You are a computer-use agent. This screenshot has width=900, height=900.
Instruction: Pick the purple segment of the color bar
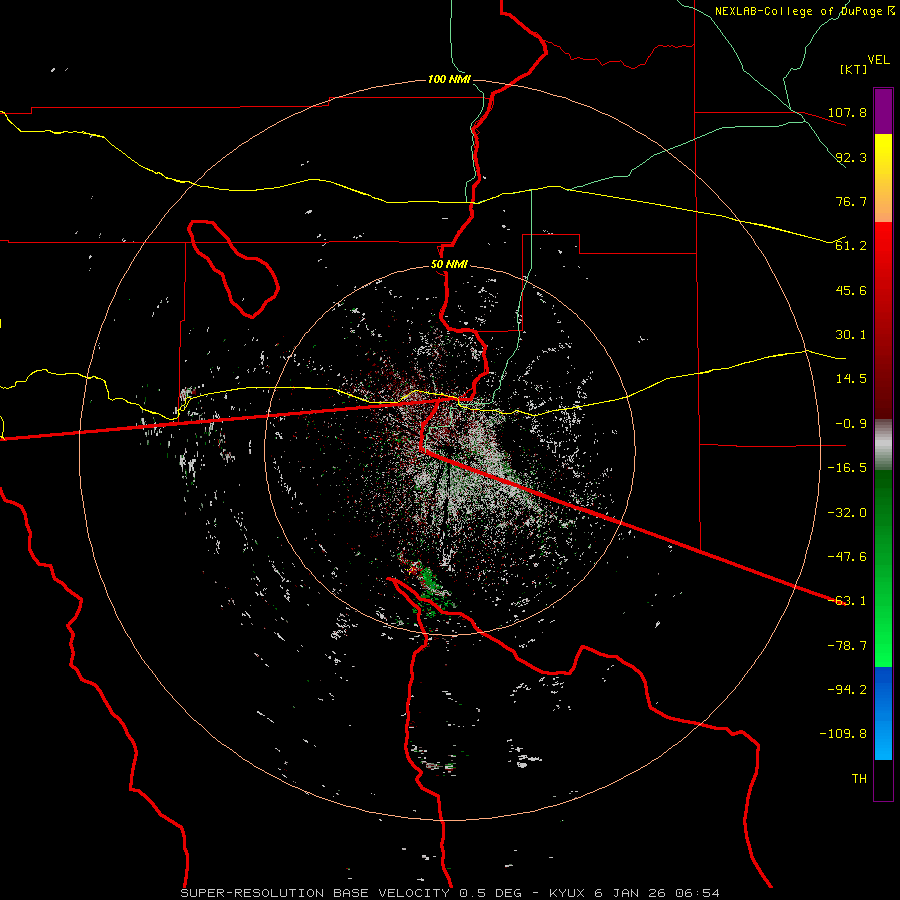click(x=883, y=111)
